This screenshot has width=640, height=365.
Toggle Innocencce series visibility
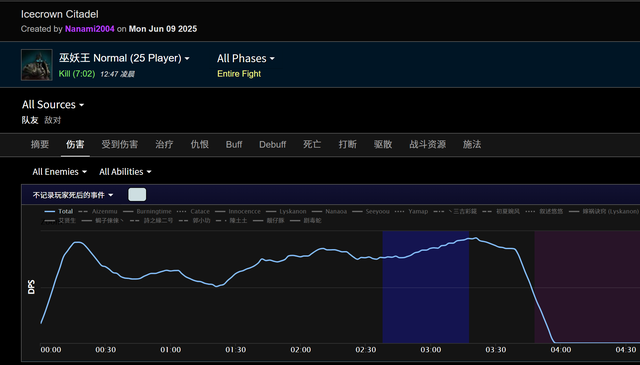[238, 211]
